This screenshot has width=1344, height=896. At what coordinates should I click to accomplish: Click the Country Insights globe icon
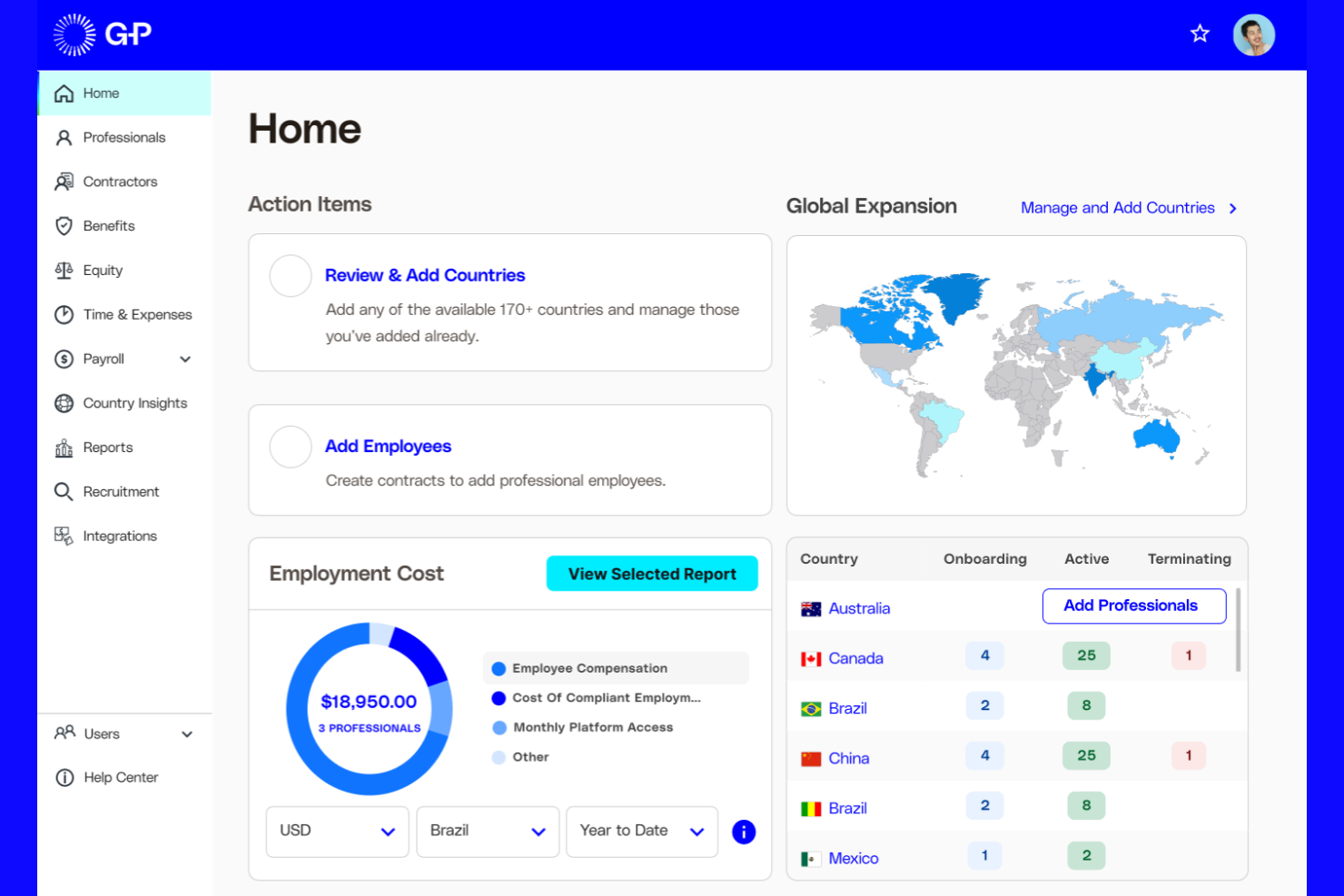pyautogui.click(x=64, y=403)
